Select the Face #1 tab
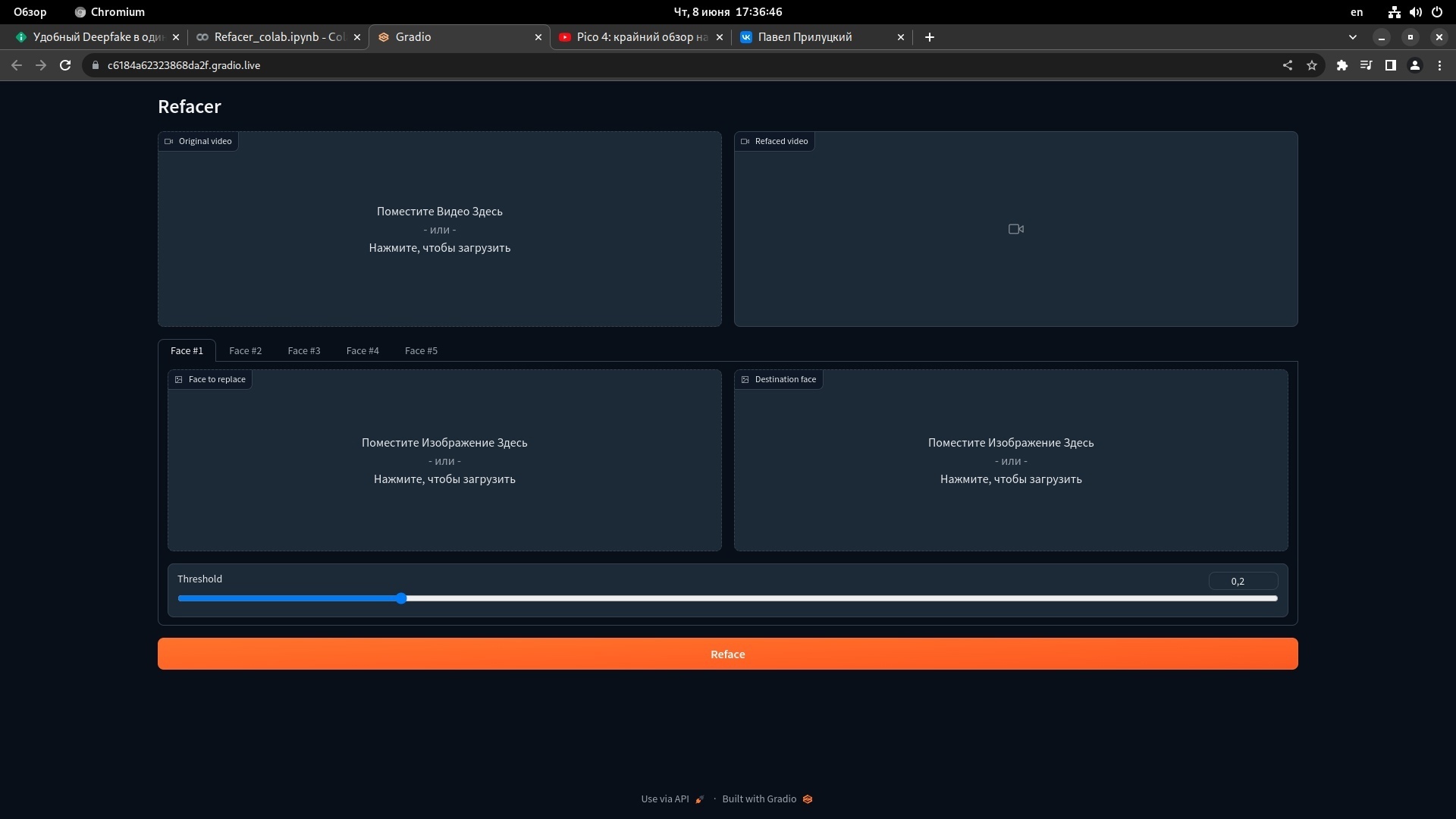The width and height of the screenshot is (1456, 819). [x=187, y=350]
